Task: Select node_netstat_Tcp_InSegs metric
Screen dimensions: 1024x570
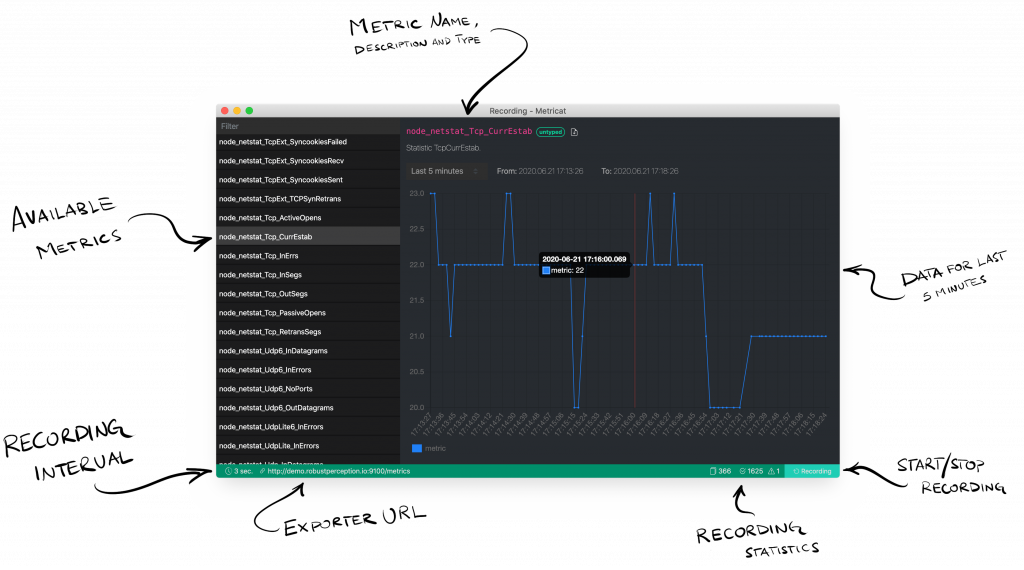Action: point(308,274)
